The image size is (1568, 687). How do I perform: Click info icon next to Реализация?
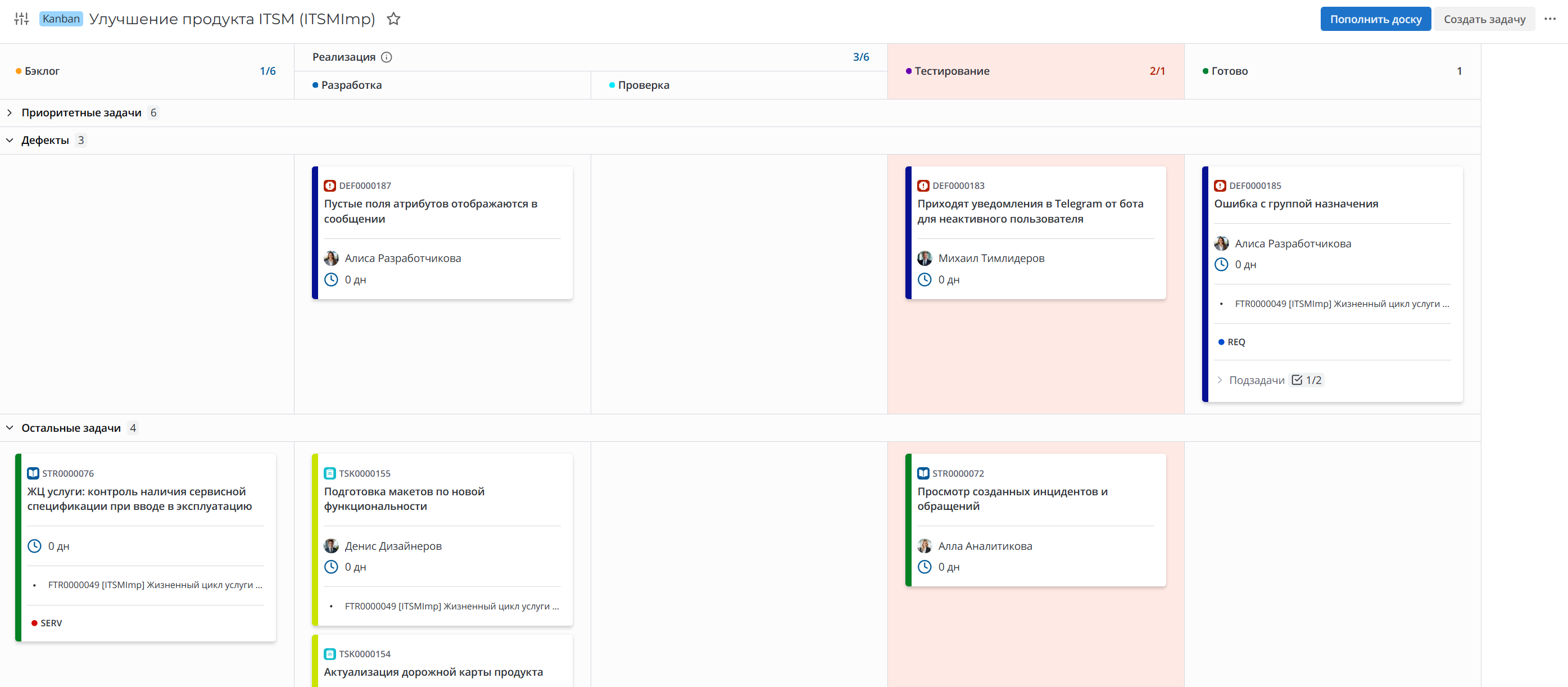click(x=387, y=57)
